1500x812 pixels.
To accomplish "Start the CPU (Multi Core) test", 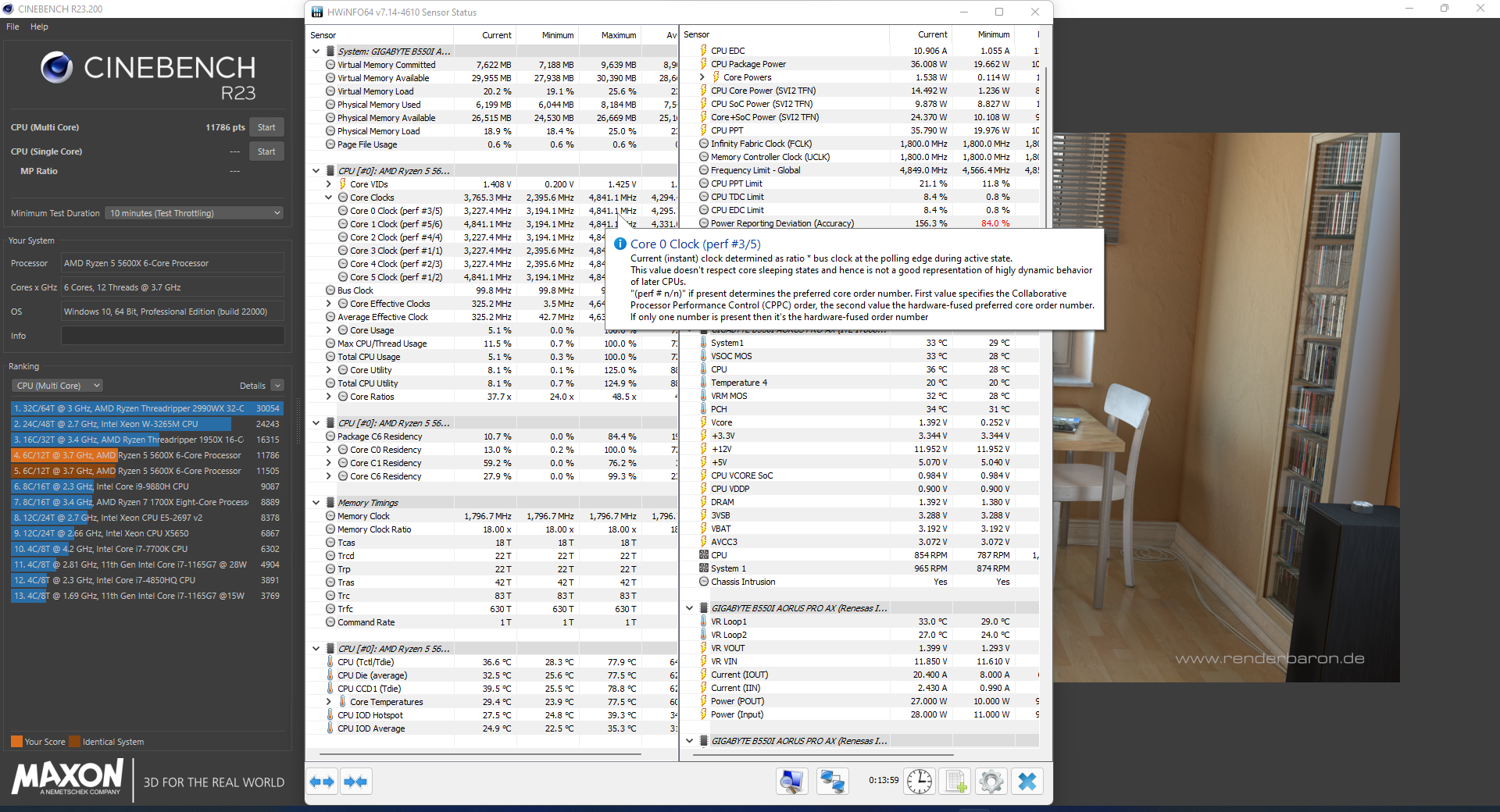I will [266, 127].
